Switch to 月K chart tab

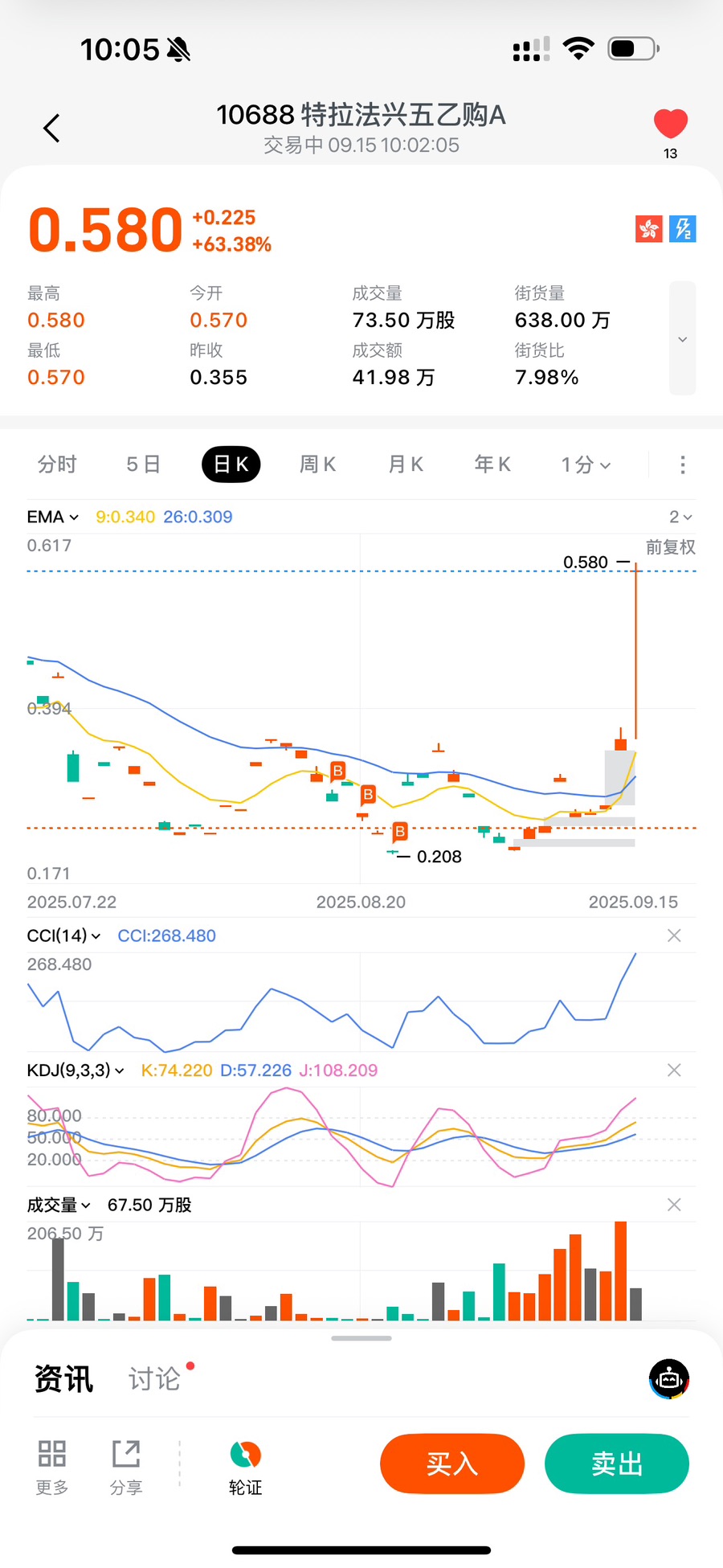pos(405,465)
